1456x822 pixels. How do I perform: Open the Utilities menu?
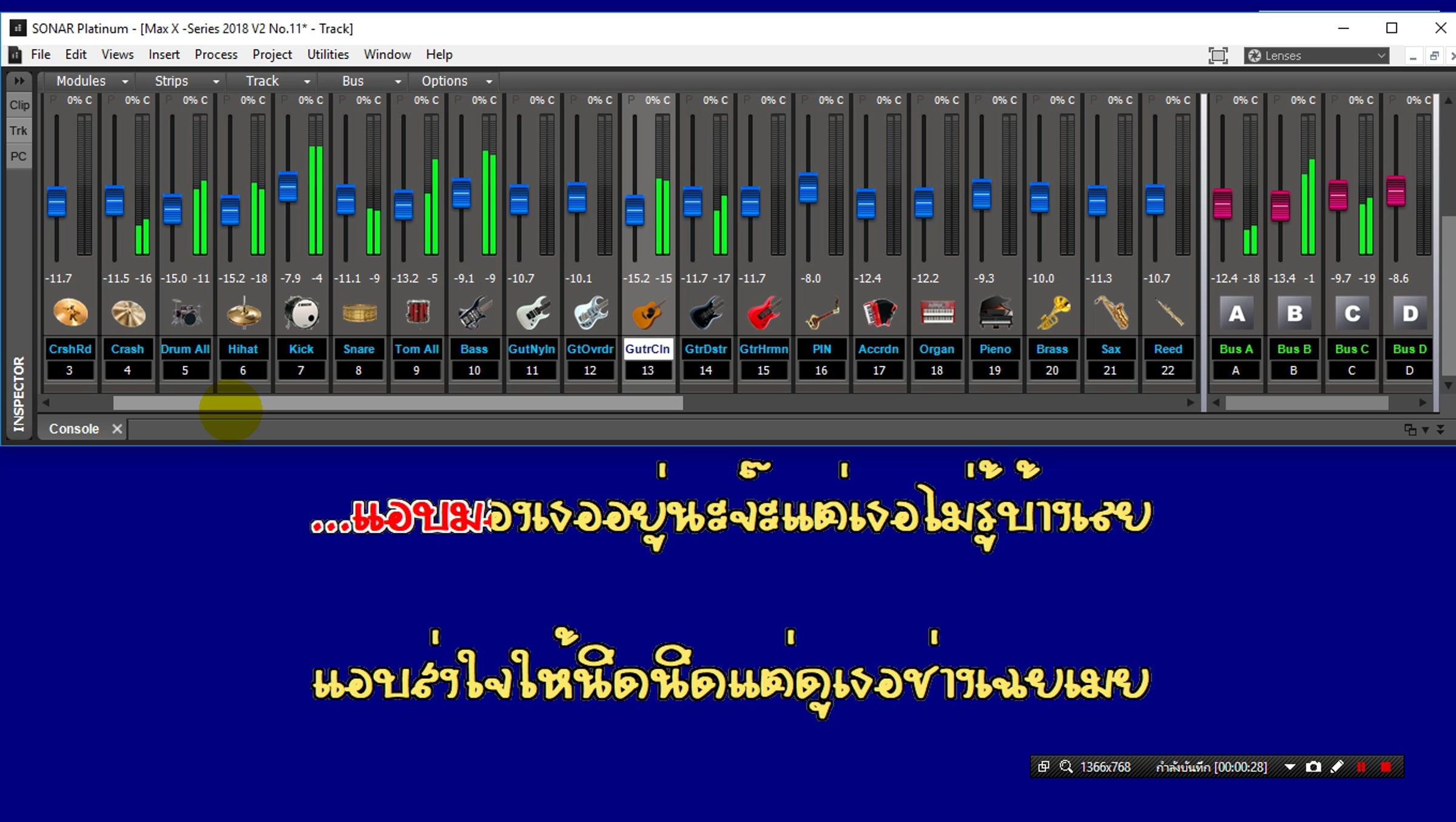tap(328, 55)
